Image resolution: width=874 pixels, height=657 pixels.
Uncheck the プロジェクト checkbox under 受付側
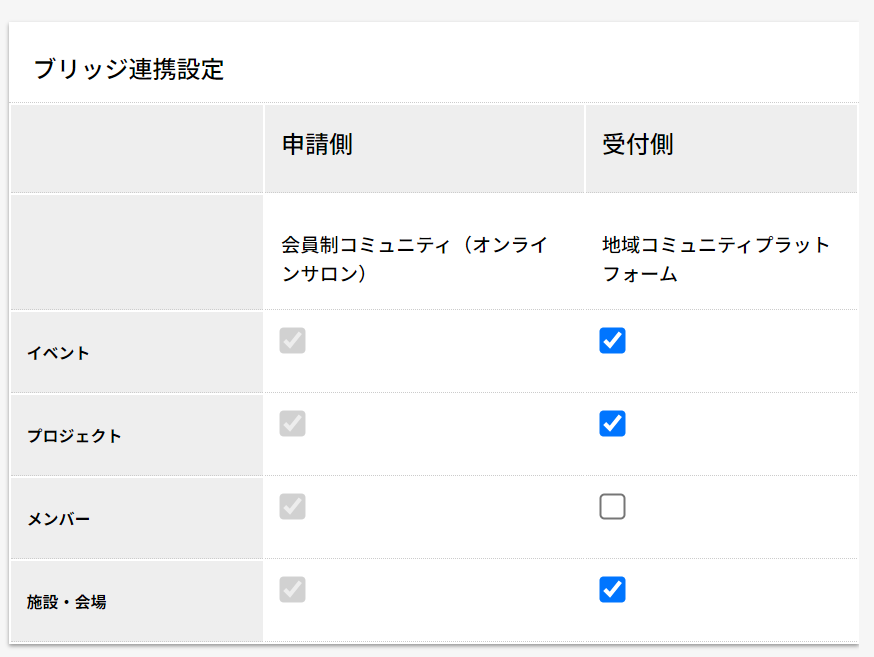coord(612,424)
